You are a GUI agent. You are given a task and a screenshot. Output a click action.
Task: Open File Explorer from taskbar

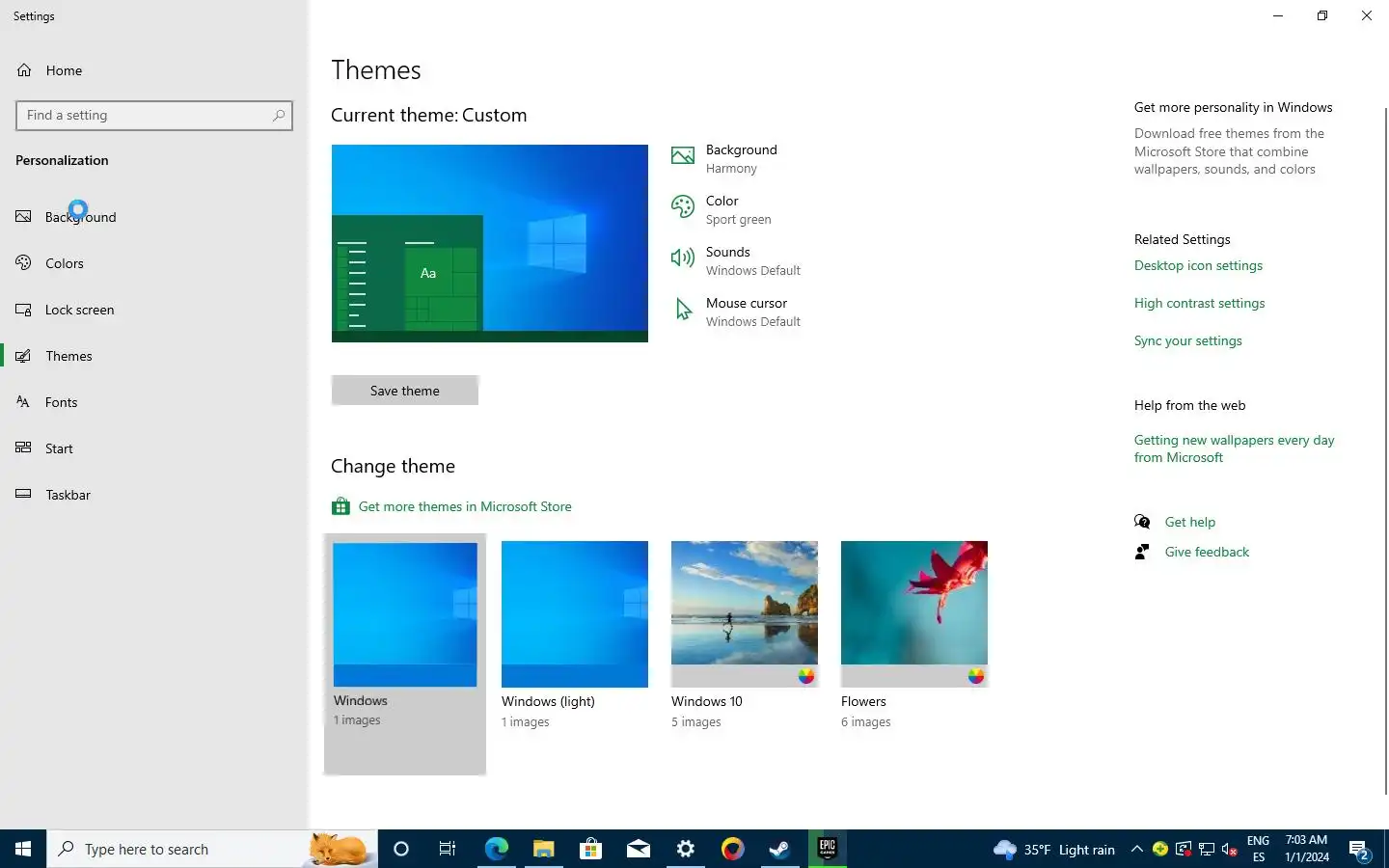(543, 849)
